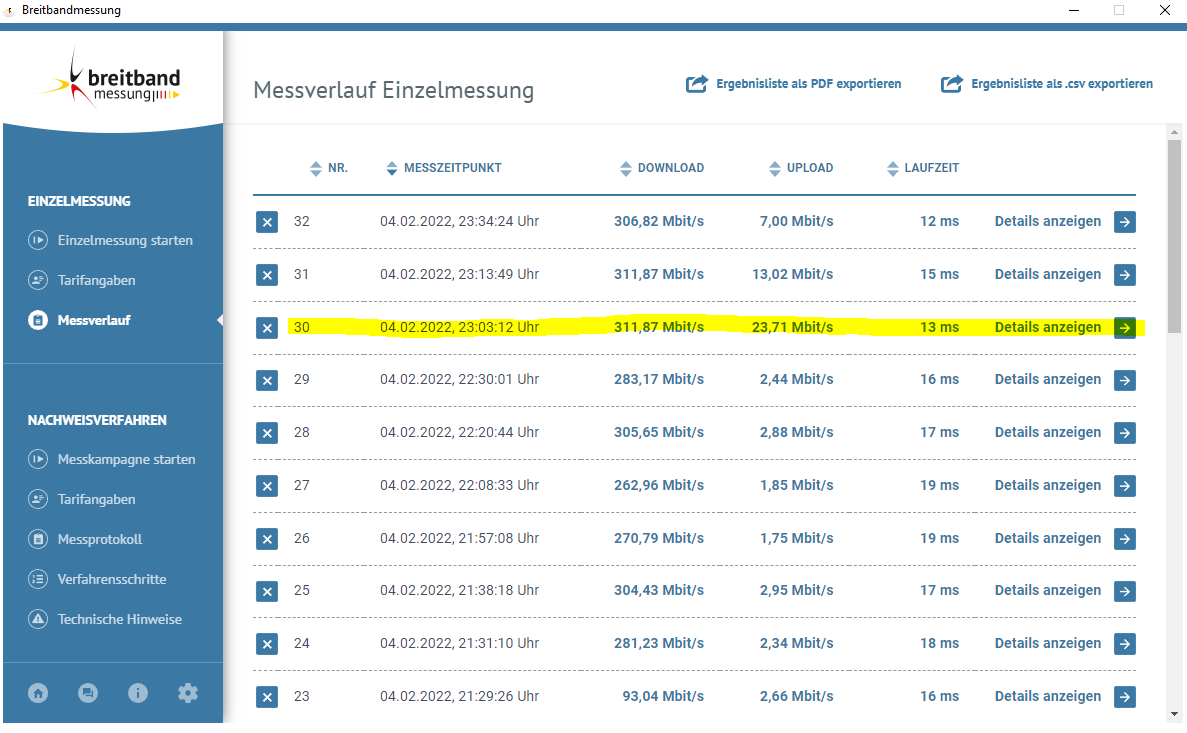Image resolution: width=1187 pixels, height=733 pixels.
Task: Open arrow button for measurement 28
Action: click(x=1125, y=433)
